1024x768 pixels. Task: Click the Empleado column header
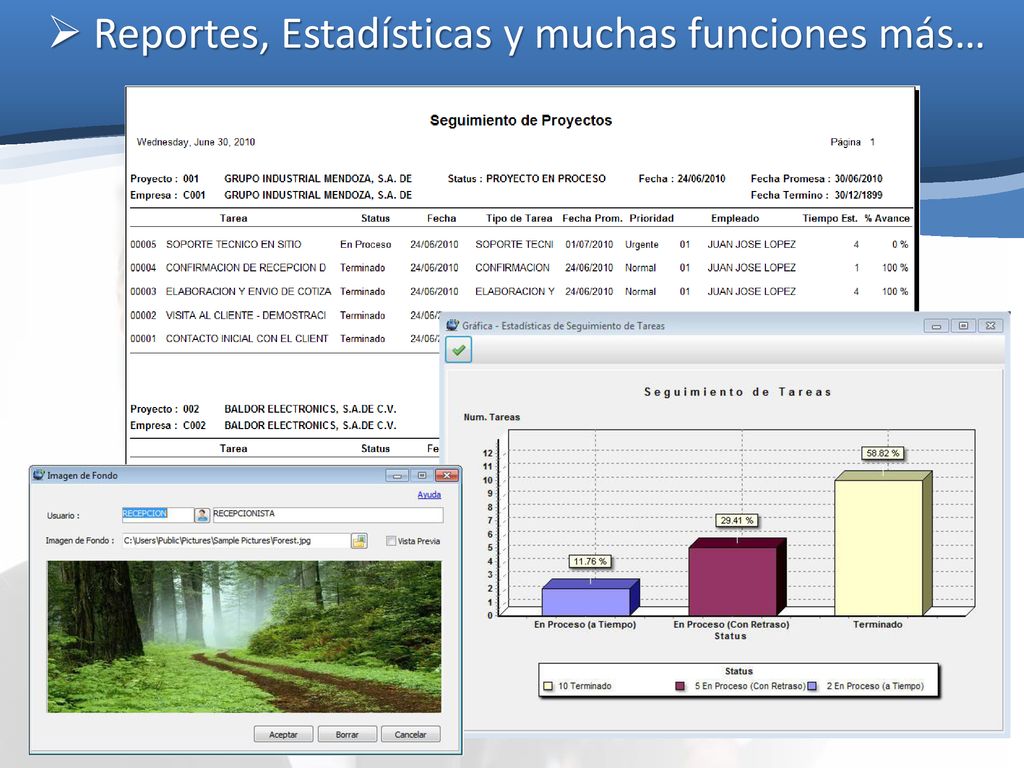point(735,218)
